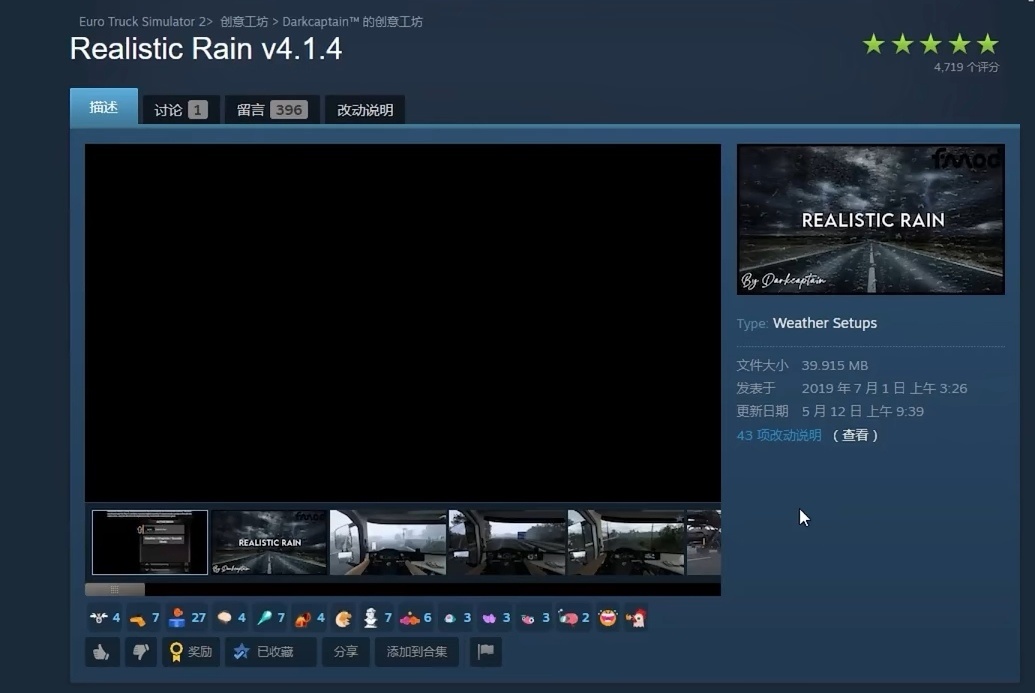Image resolution: width=1035 pixels, height=693 pixels.
Task: Click the teal comet award reaction
Action: 270,618
